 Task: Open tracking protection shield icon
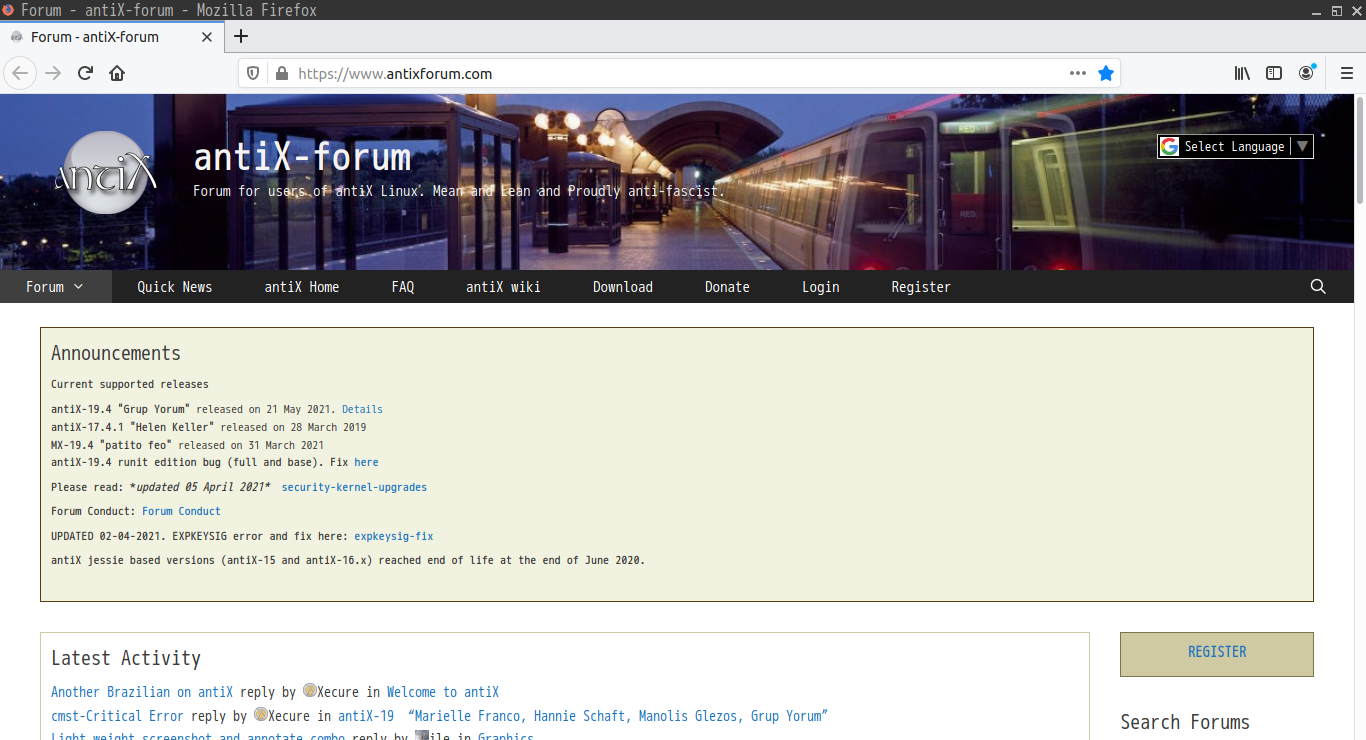tap(253, 73)
